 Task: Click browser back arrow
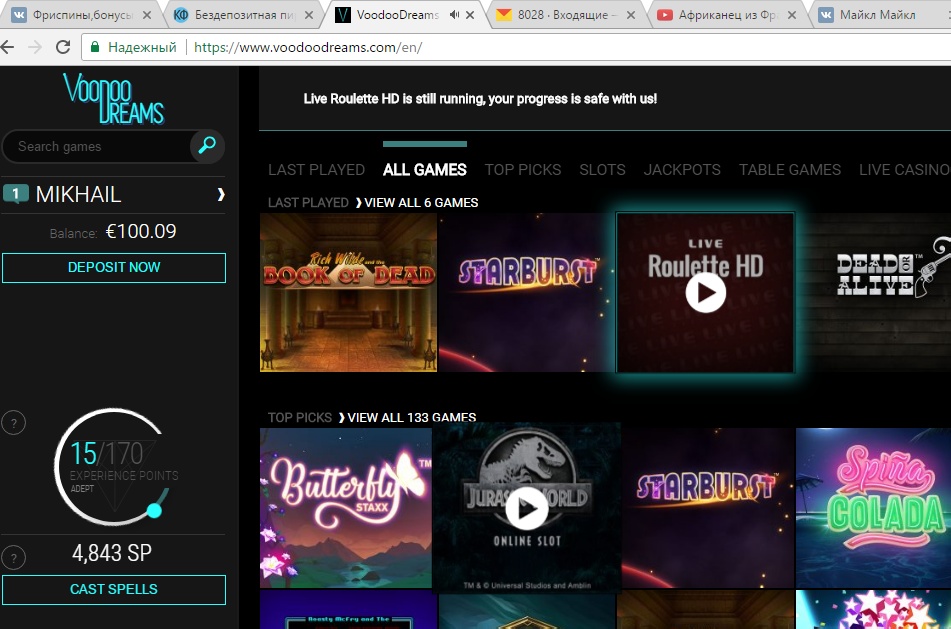(9, 47)
